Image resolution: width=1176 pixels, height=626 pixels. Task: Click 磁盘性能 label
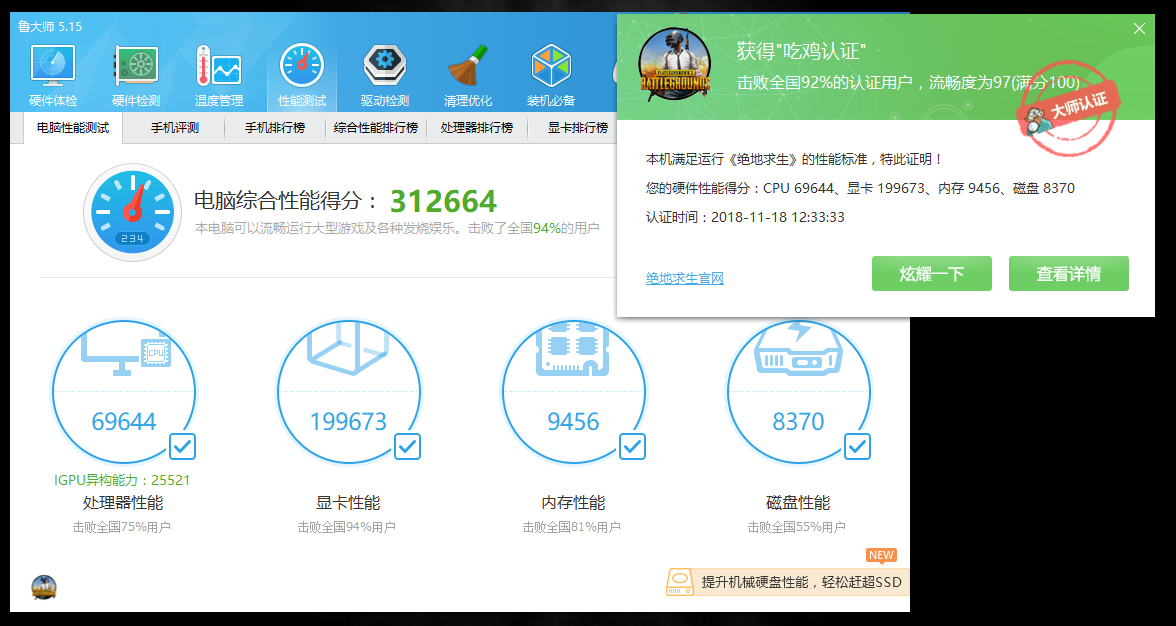click(798, 502)
